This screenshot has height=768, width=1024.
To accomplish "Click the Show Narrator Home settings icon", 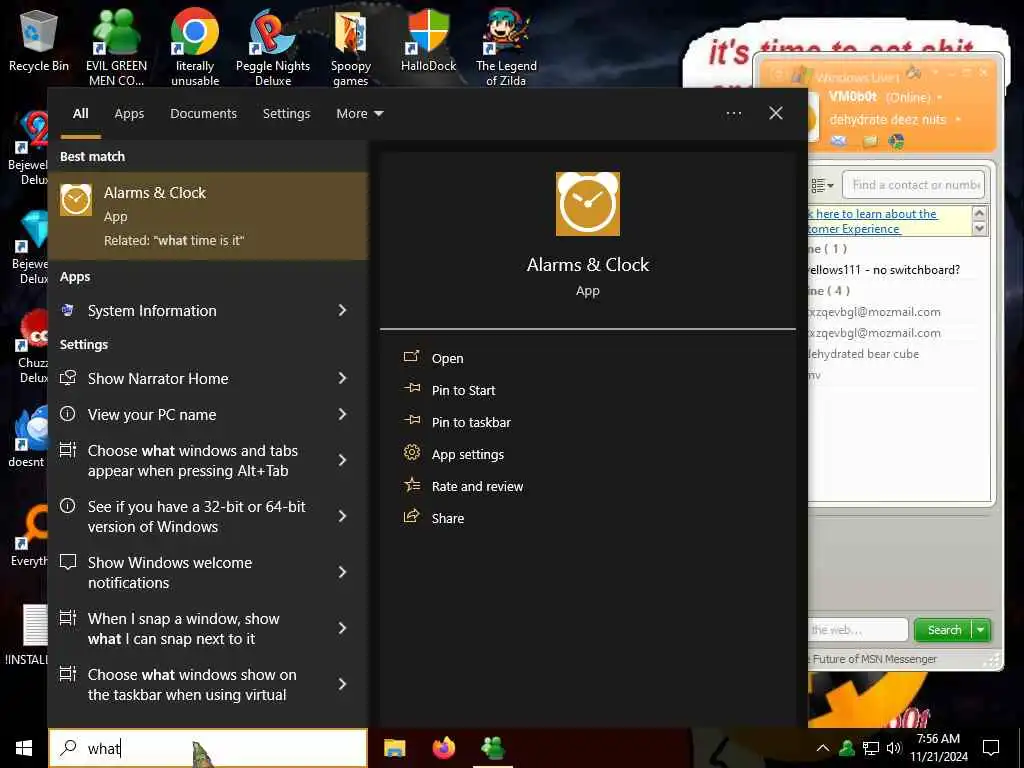I will [68, 378].
